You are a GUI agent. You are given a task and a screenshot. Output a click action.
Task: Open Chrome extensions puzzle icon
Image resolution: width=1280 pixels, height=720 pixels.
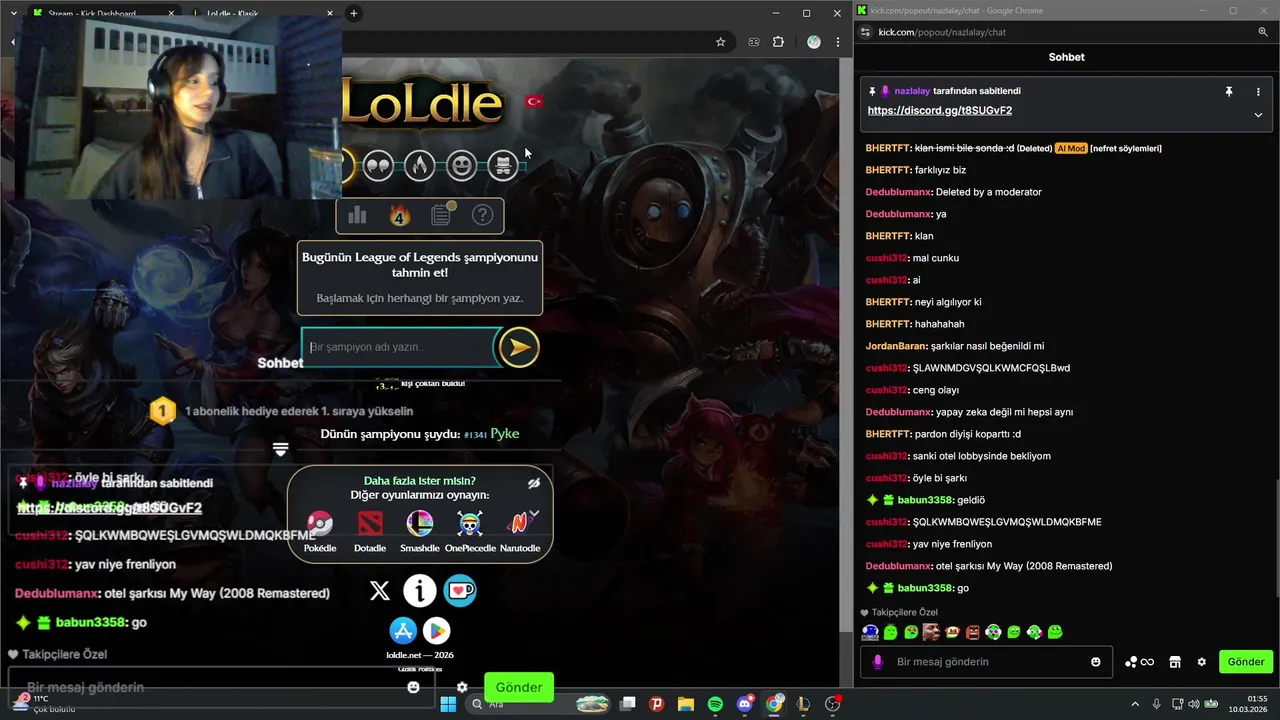click(x=779, y=42)
